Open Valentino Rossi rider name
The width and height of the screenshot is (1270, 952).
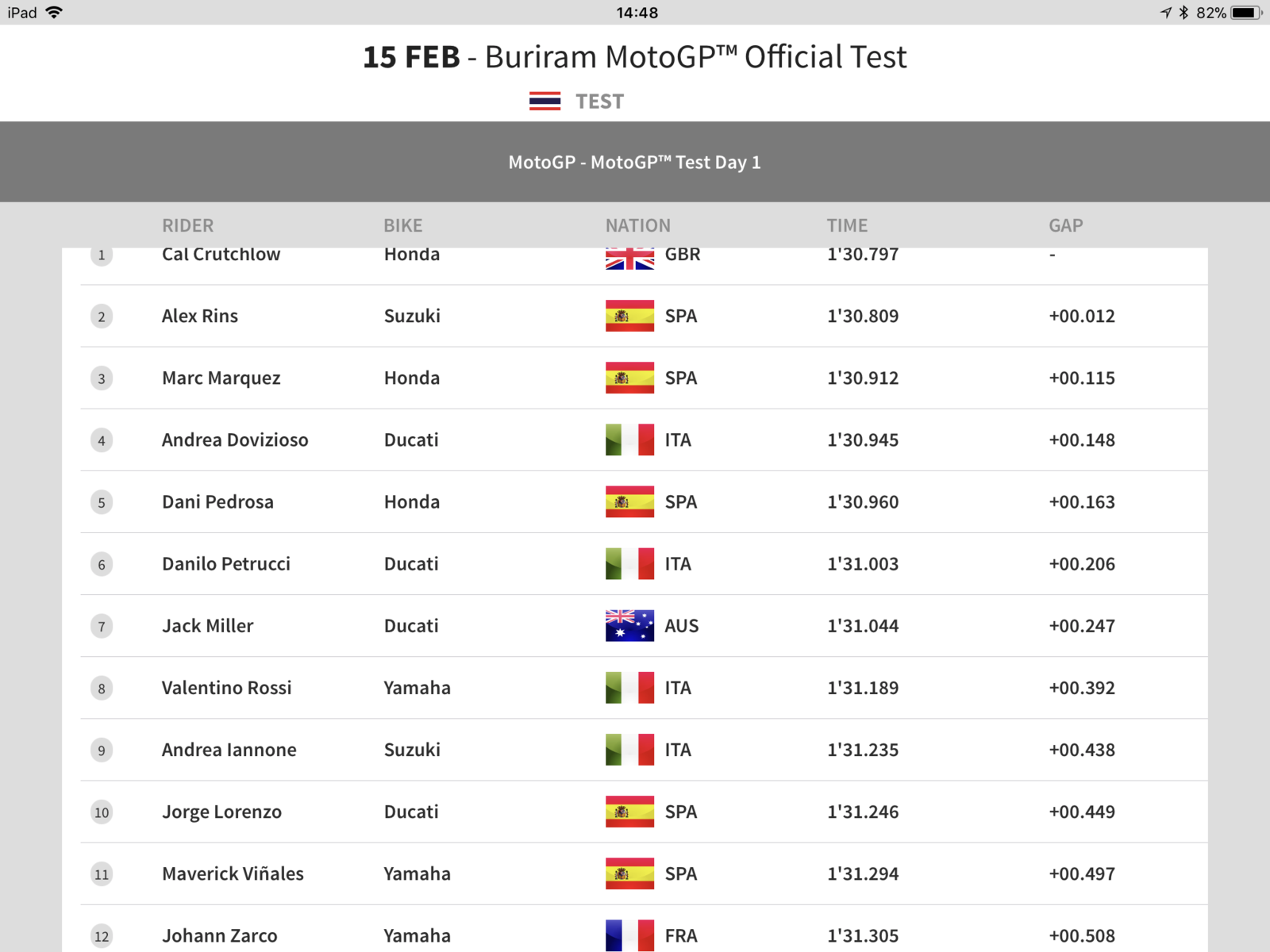coord(227,688)
